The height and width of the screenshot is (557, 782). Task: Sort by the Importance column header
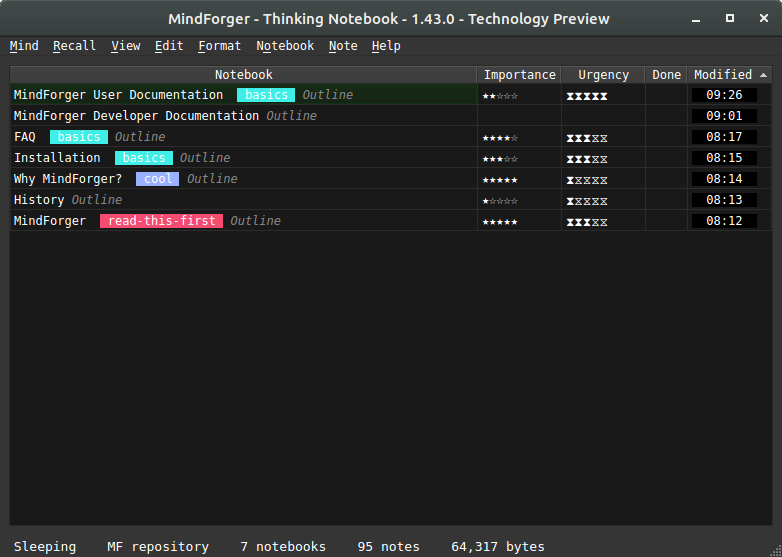[519, 75]
